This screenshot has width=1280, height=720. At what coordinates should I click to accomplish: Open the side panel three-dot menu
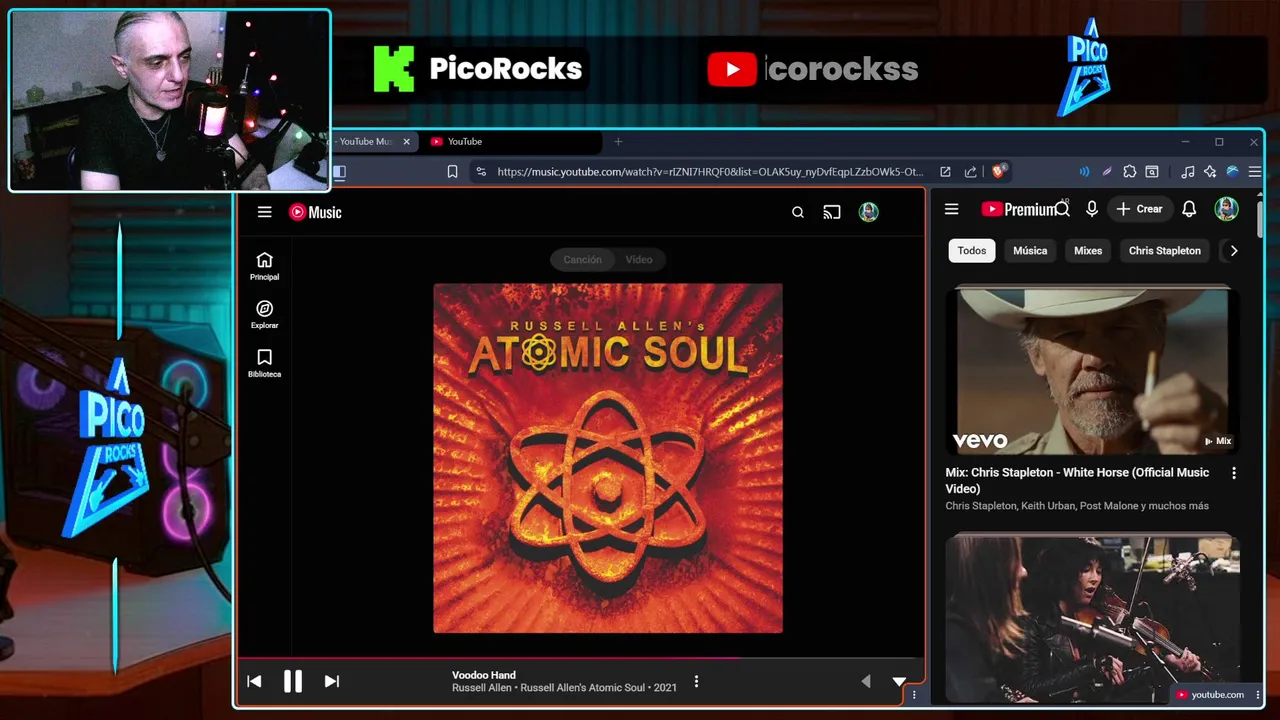point(914,695)
